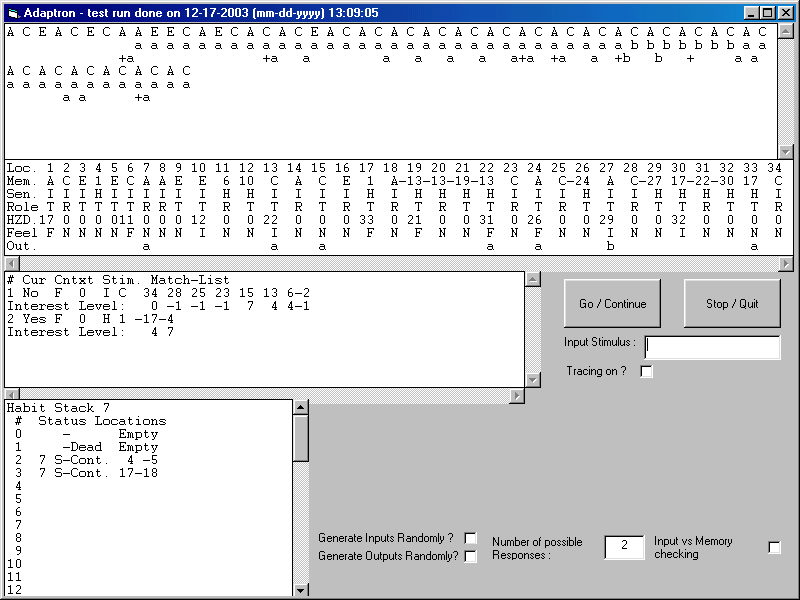800x600 pixels.
Task: Enable Input vs Memory checking checkbox
Action: 774,547
